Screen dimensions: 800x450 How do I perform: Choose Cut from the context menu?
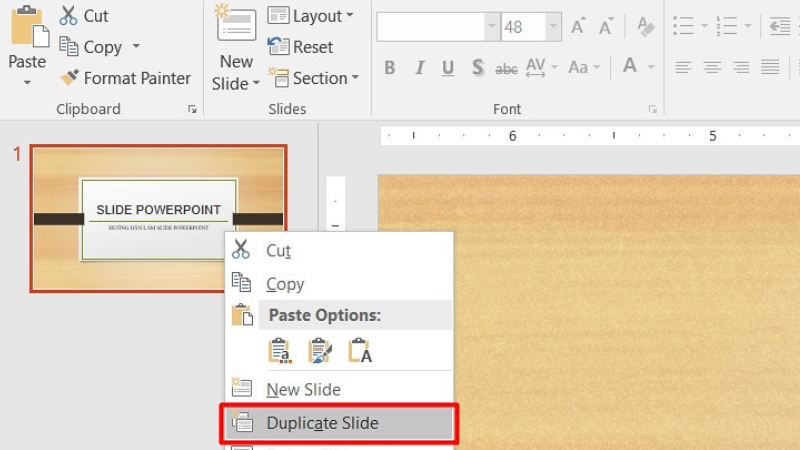(339, 251)
